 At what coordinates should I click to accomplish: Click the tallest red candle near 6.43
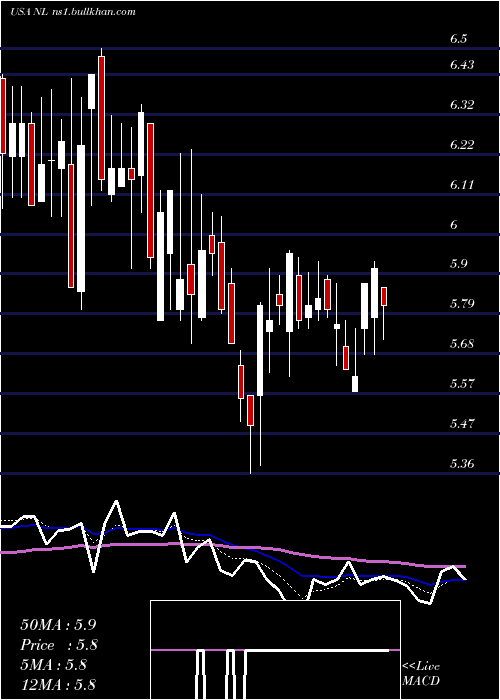pos(101,118)
